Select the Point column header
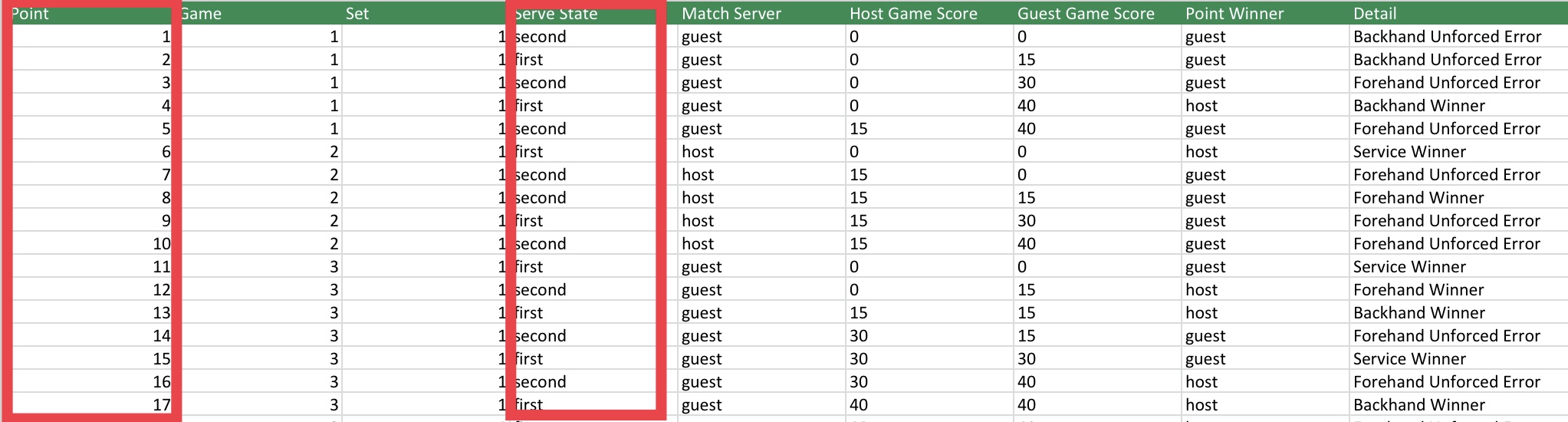Screen dimensions: 1568x422 (x=90, y=13)
